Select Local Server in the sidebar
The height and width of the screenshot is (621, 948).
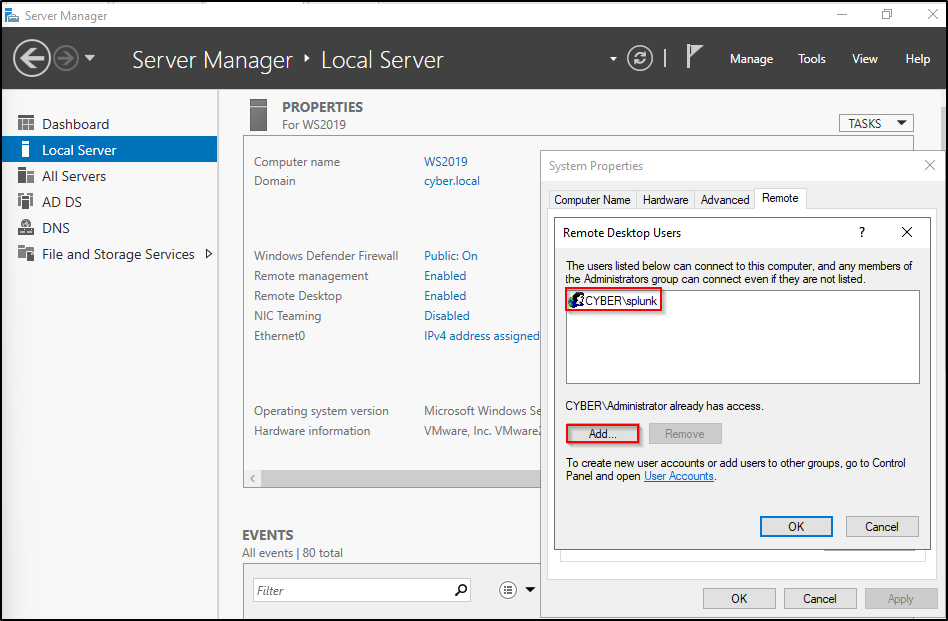(109, 150)
